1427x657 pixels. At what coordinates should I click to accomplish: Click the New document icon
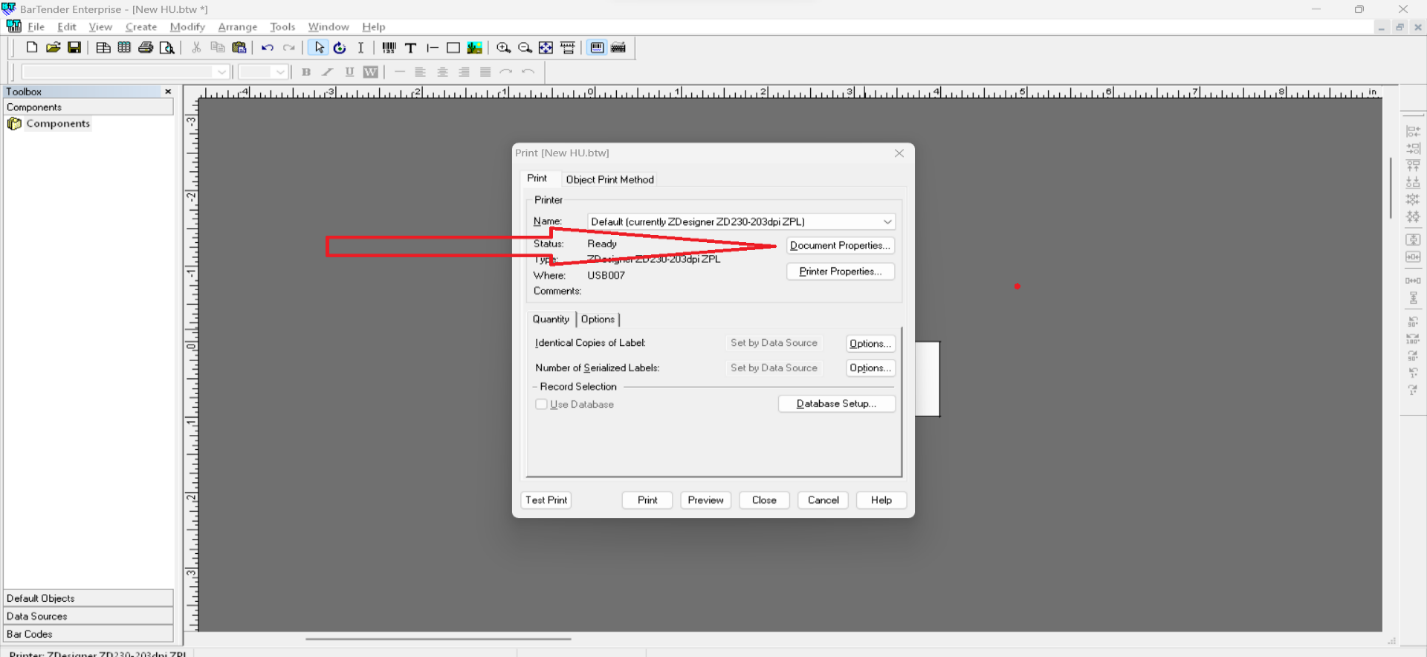click(32, 47)
